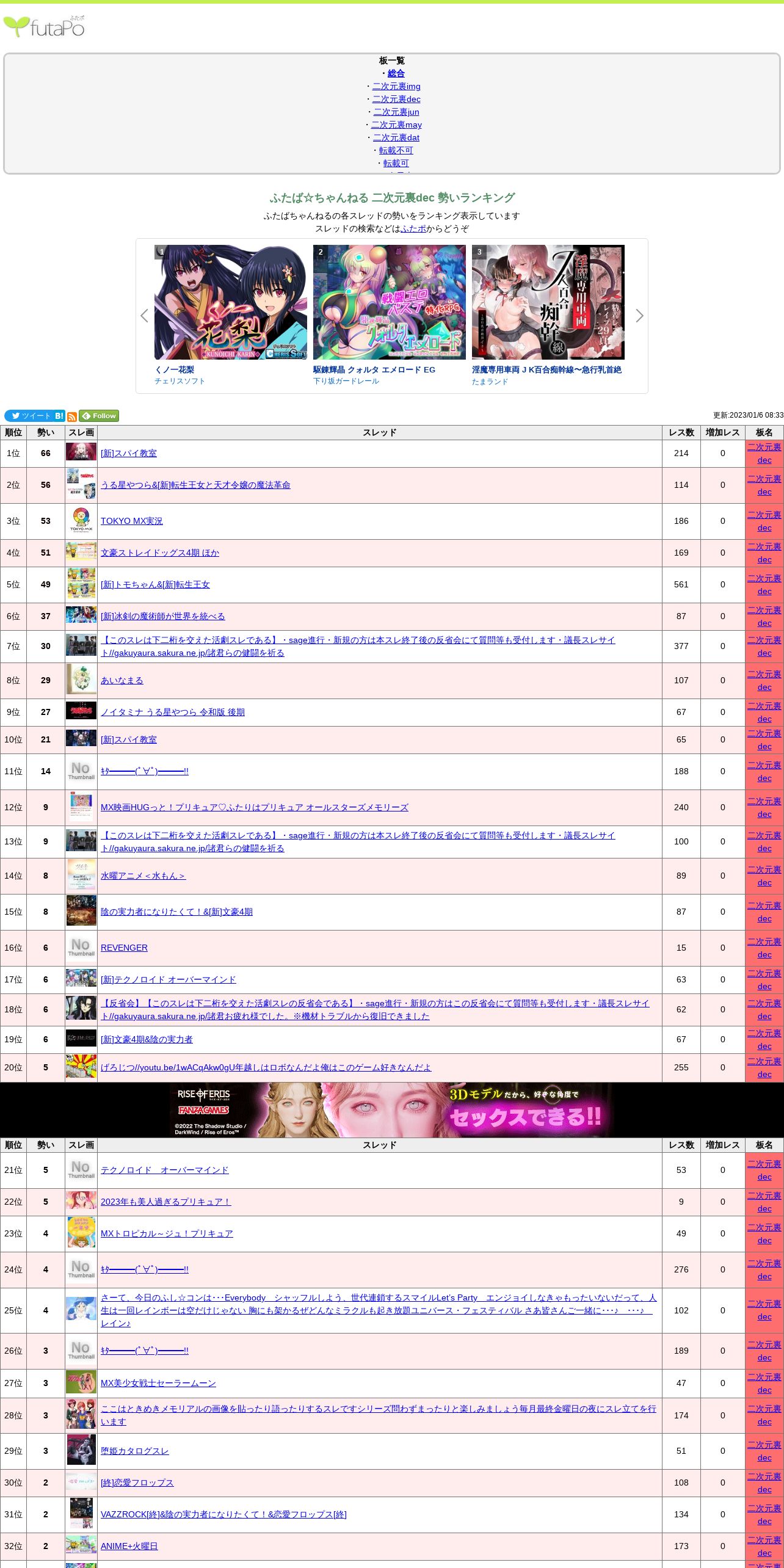Screen dimensions: 784x1568
Task: Select 二次元裏dec in the board list
Action: [x=396, y=99]
